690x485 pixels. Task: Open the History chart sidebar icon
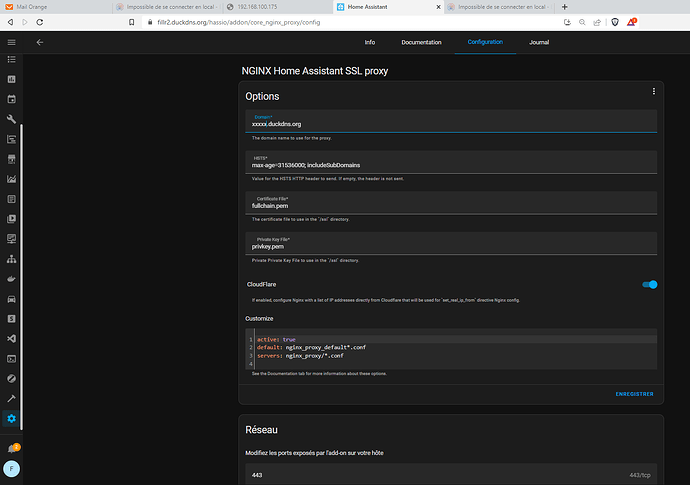tap(11, 179)
